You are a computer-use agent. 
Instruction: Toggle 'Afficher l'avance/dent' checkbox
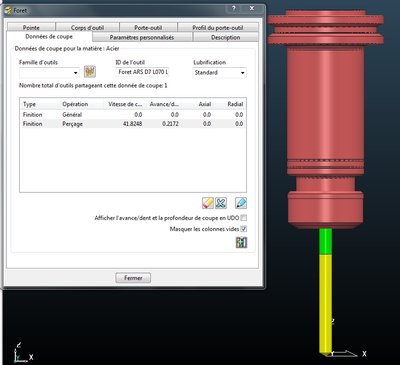(244, 218)
